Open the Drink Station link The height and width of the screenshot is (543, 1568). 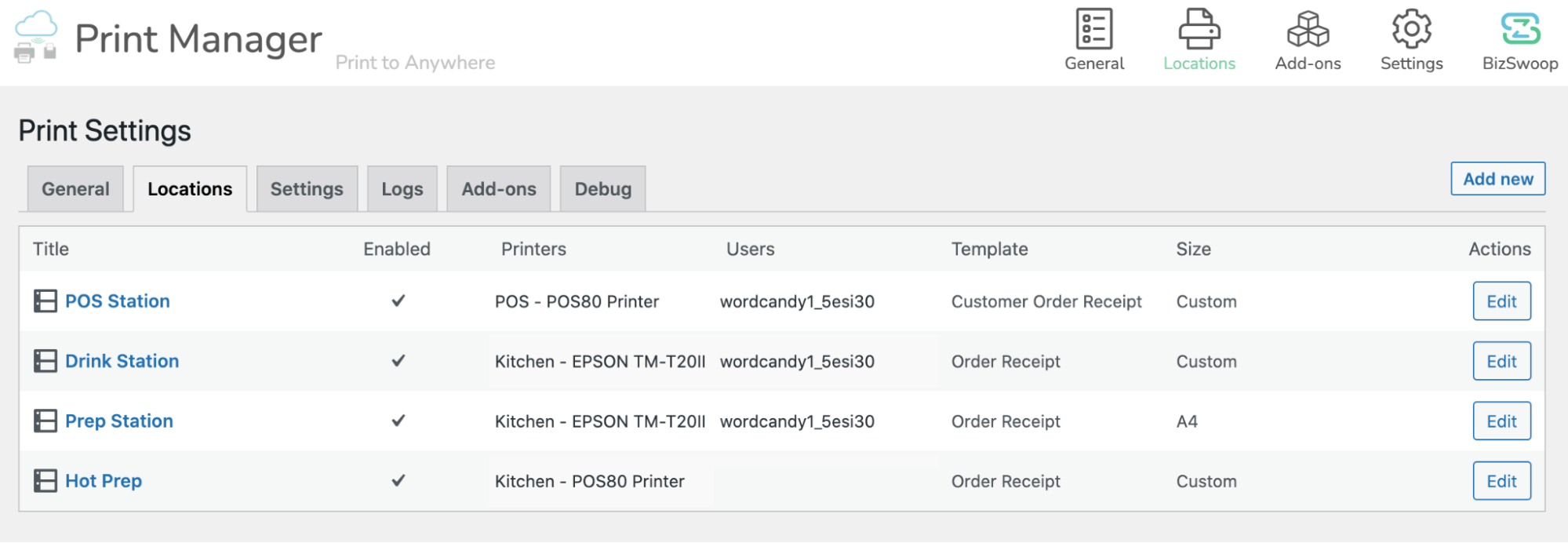point(122,361)
